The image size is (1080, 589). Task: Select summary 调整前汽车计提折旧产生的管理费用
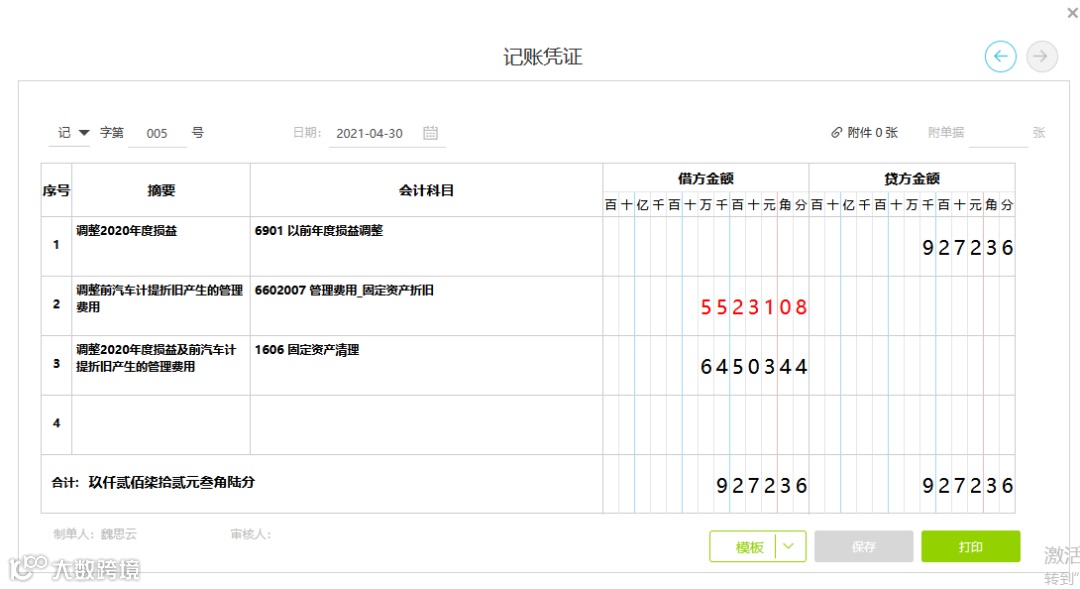[x=160, y=298]
